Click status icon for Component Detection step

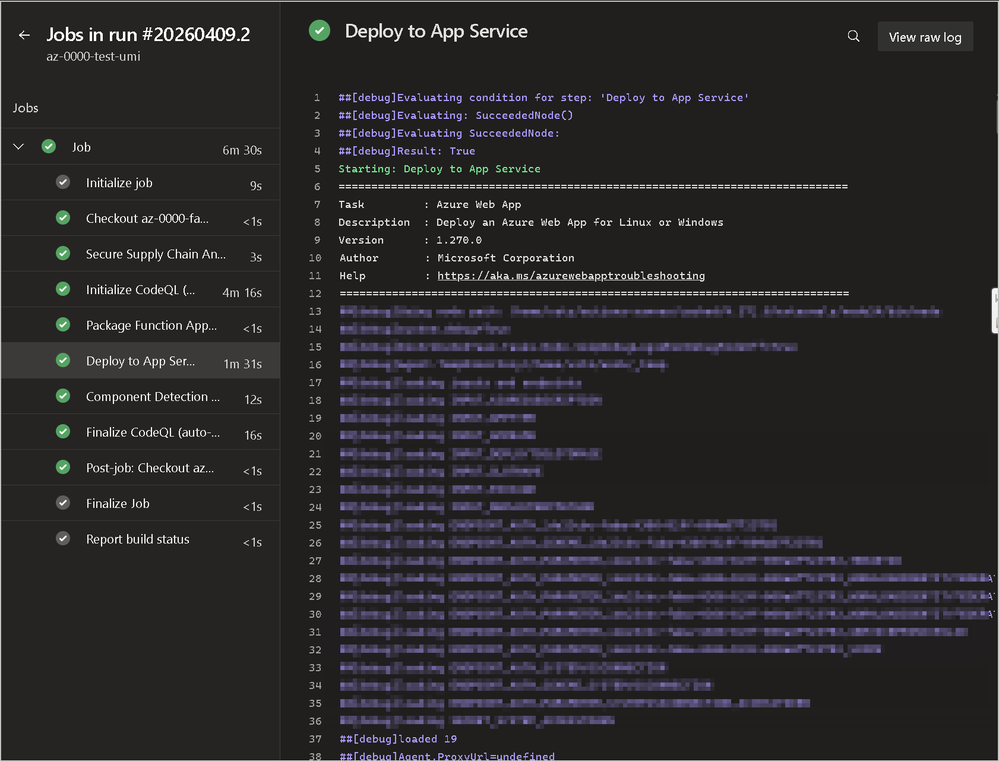pos(63,397)
